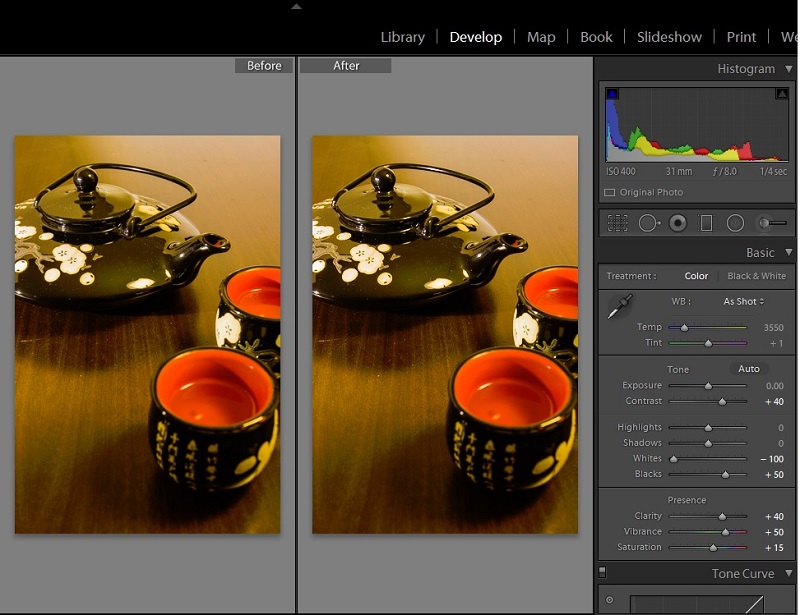This screenshot has width=800, height=615.
Task: Click the Auto tone button
Action: 749,369
